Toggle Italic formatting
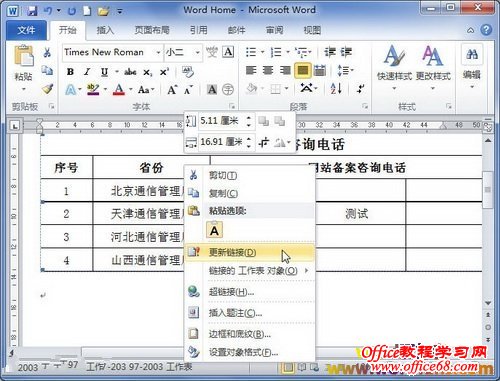Image resolution: width=500 pixels, height=381 pixels. tap(87, 72)
